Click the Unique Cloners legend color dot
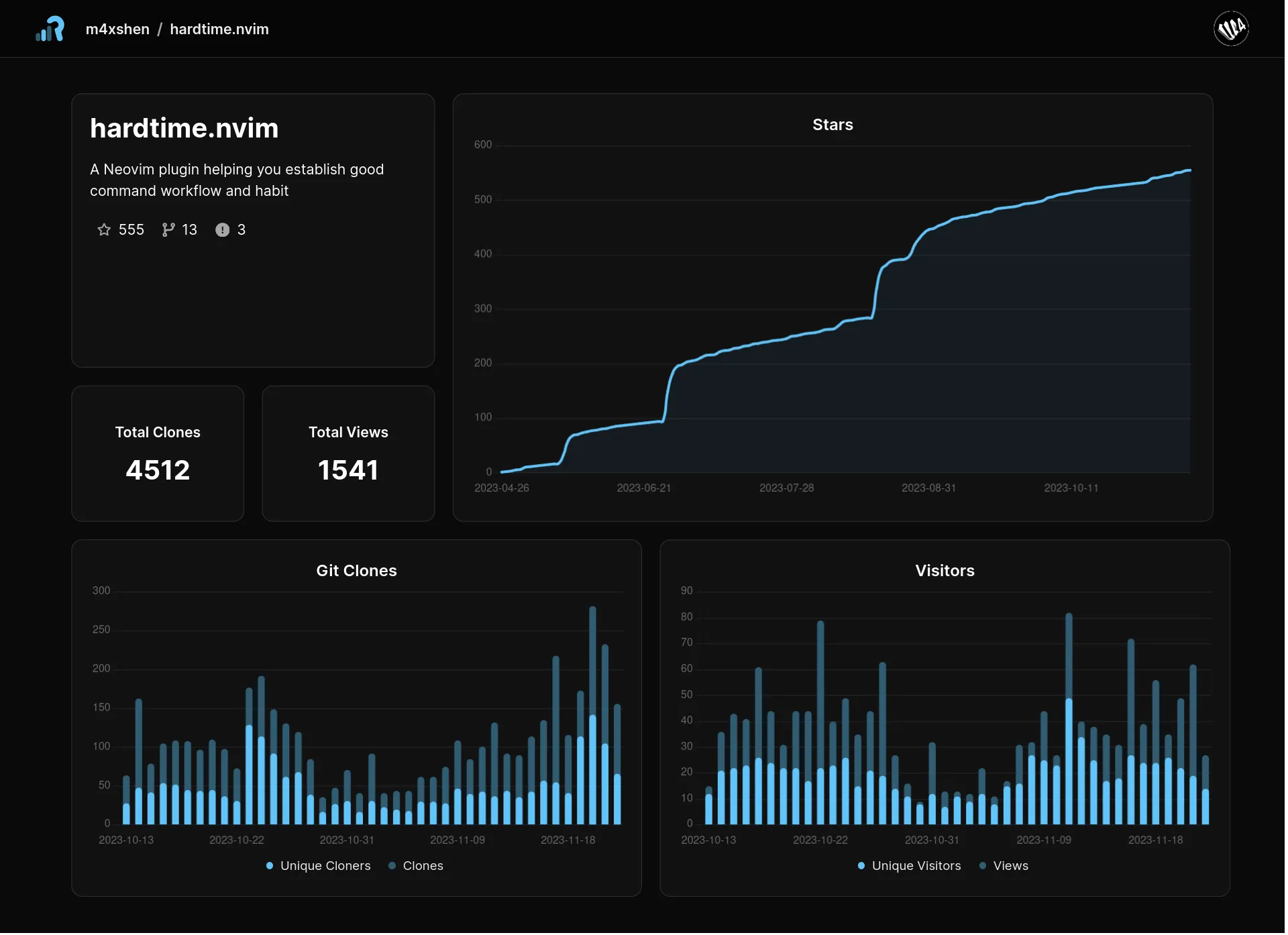This screenshot has width=1288, height=935. pos(270,867)
